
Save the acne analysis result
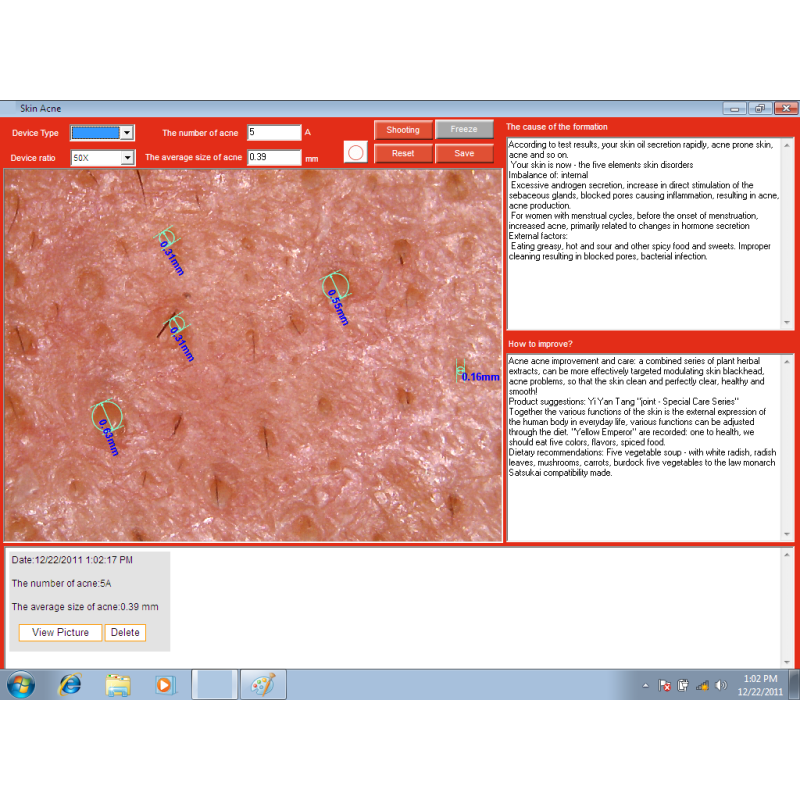(x=464, y=154)
